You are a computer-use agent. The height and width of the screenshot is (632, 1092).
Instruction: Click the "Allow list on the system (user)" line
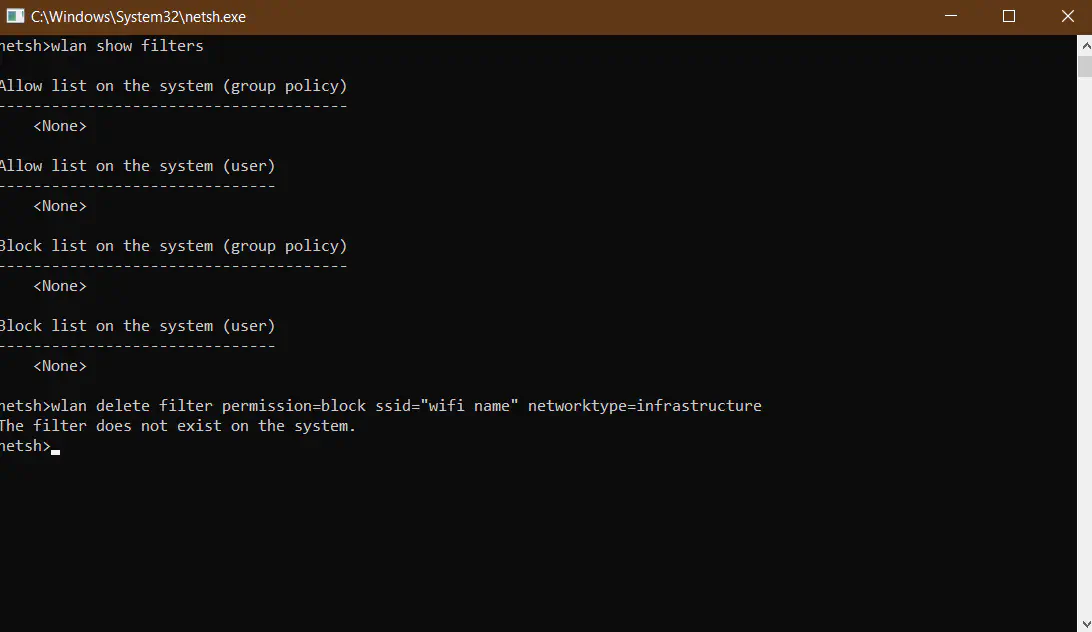[136, 166]
